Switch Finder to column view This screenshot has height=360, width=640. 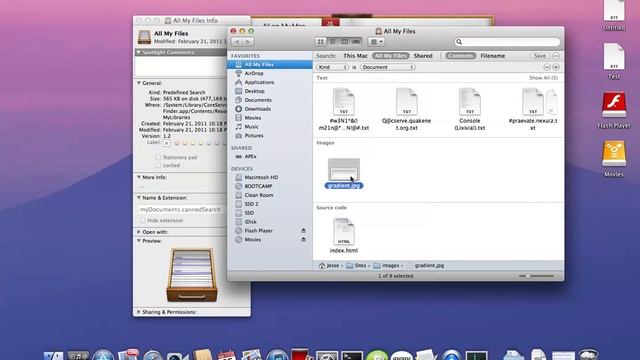(344, 42)
